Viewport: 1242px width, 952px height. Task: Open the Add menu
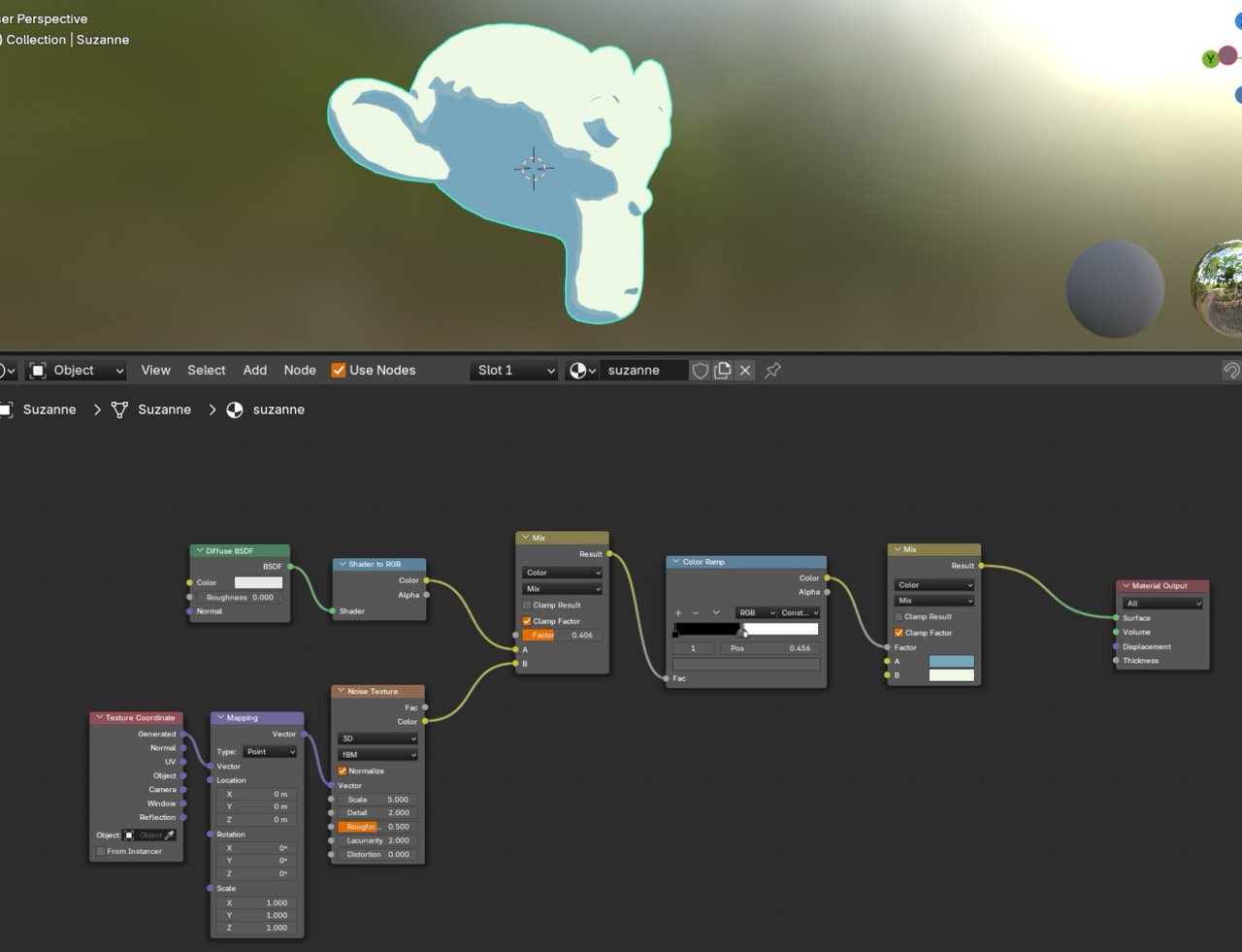point(255,370)
